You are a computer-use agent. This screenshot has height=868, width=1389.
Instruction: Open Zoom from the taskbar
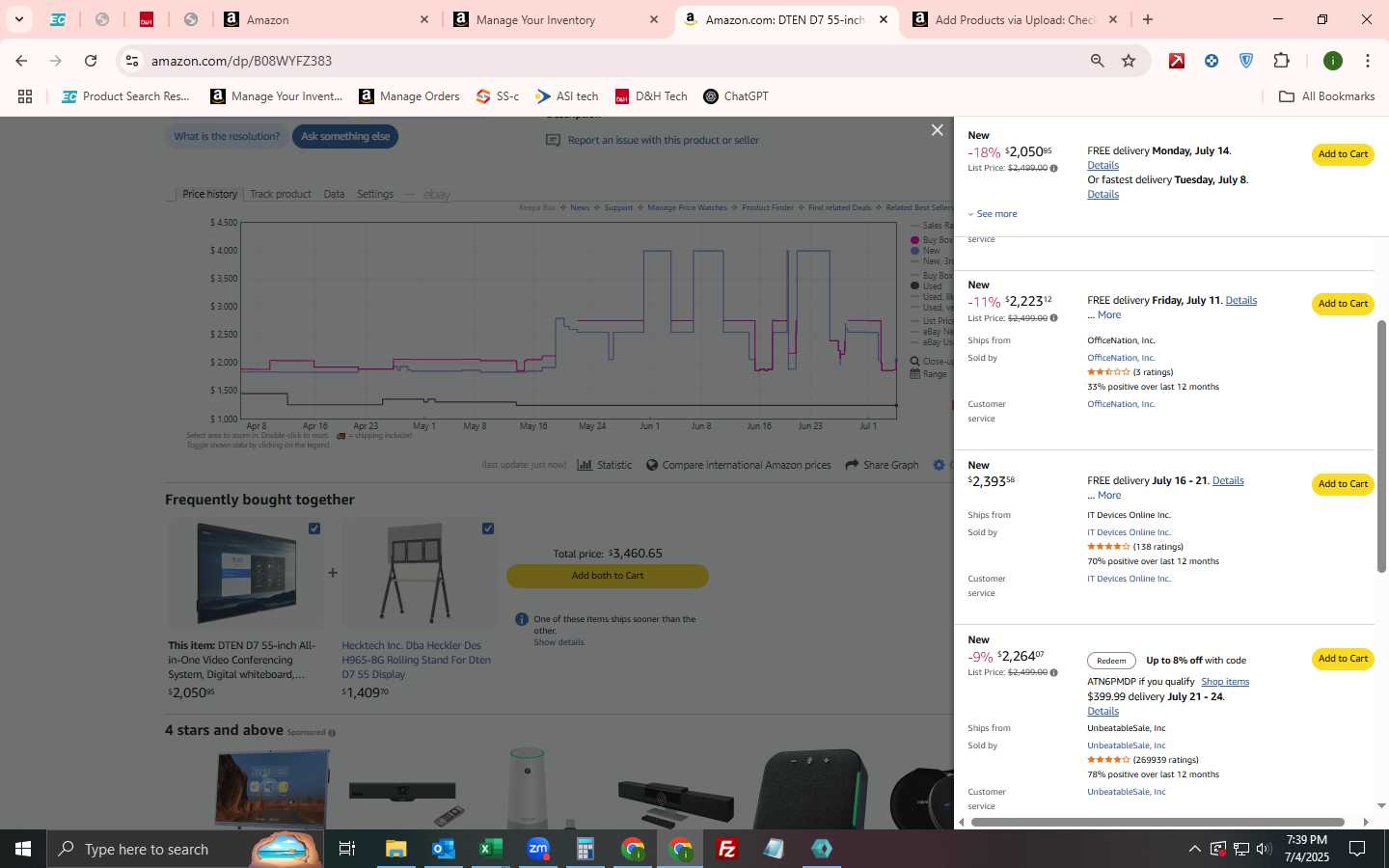point(538,849)
